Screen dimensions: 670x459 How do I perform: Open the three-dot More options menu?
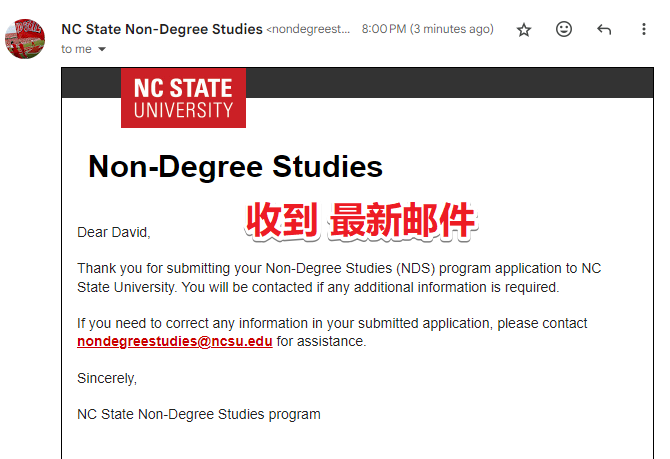[x=644, y=29]
